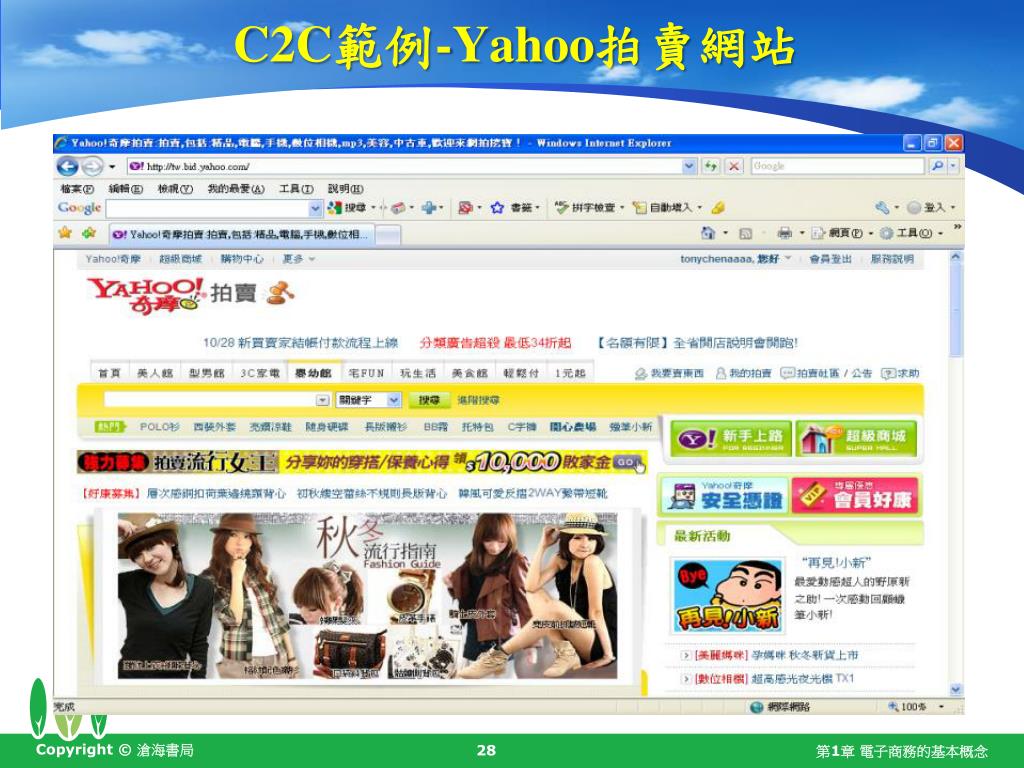Image resolution: width=1024 pixels, height=768 pixels.
Task: Click the RSS feeds icon in command bar
Action: tap(746, 233)
